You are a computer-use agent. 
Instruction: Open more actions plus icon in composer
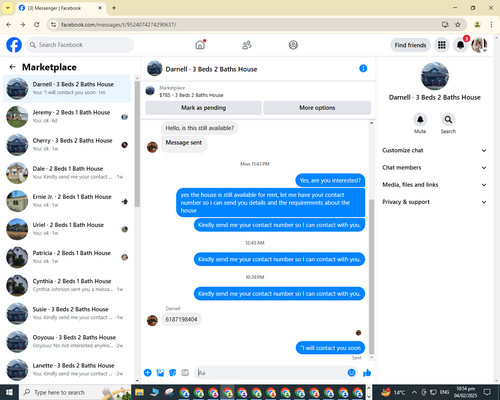[148, 373]
